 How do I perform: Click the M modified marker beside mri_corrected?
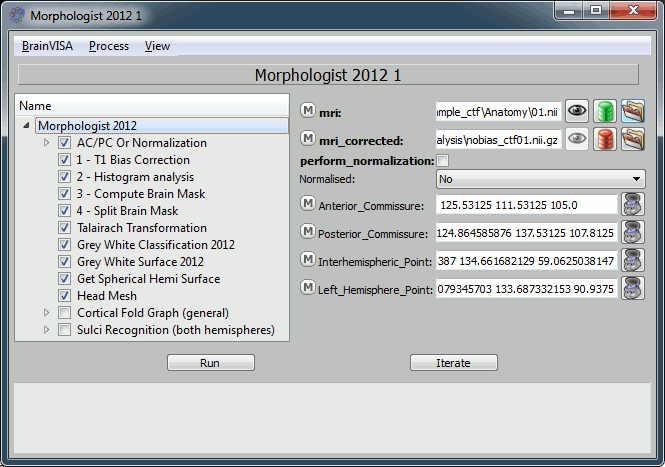tap(308, 138)
